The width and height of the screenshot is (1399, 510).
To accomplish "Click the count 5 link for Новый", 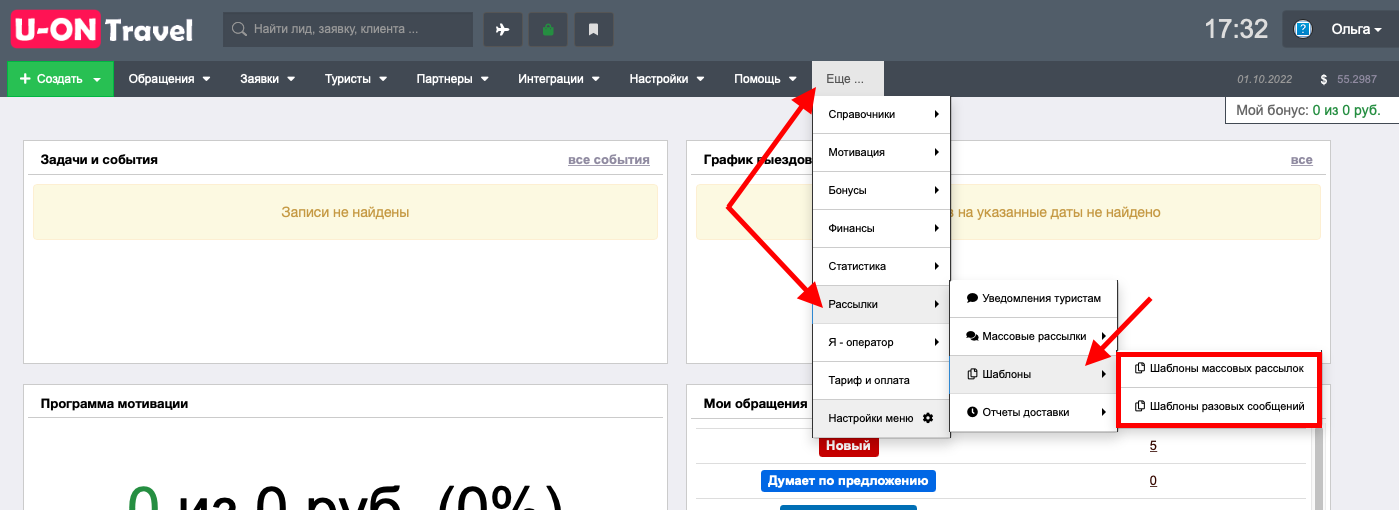I will click(x=1153, y=446).
